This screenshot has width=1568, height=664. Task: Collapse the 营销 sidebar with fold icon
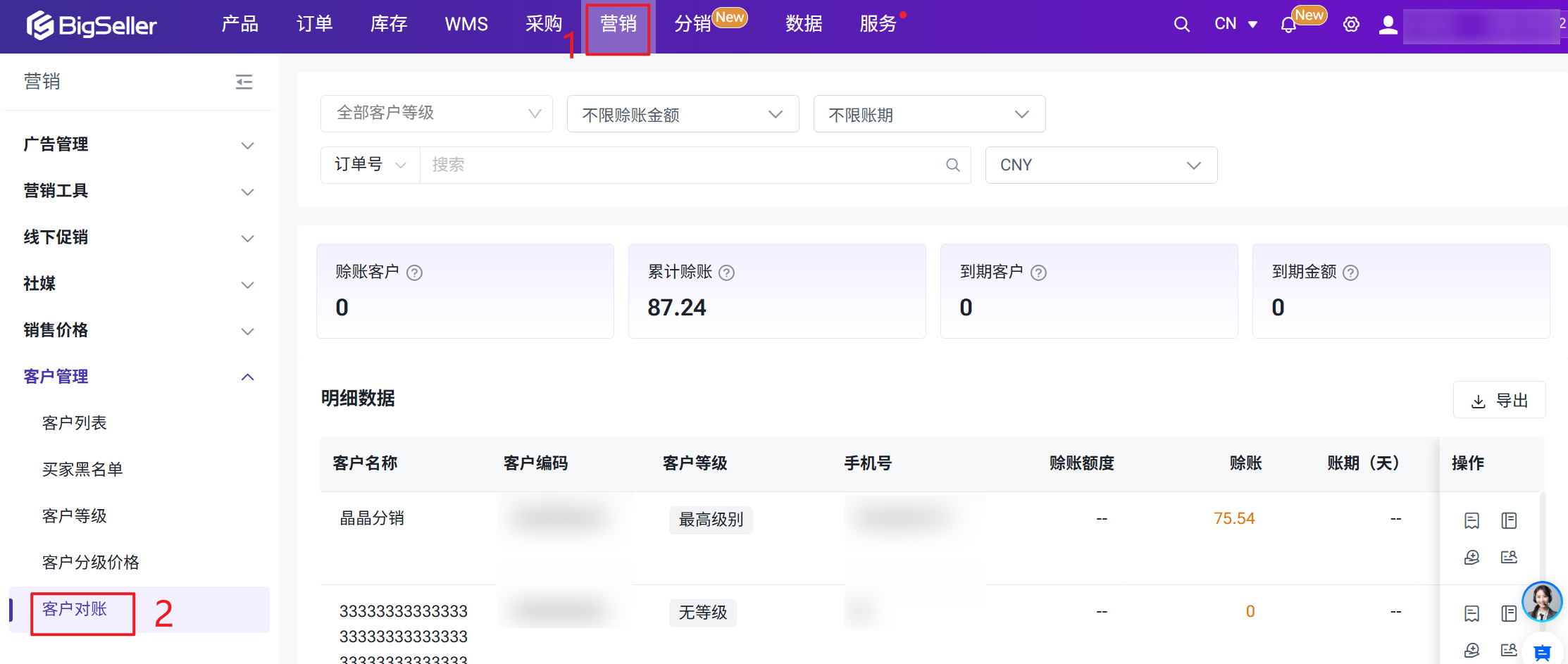coord(244,82)
